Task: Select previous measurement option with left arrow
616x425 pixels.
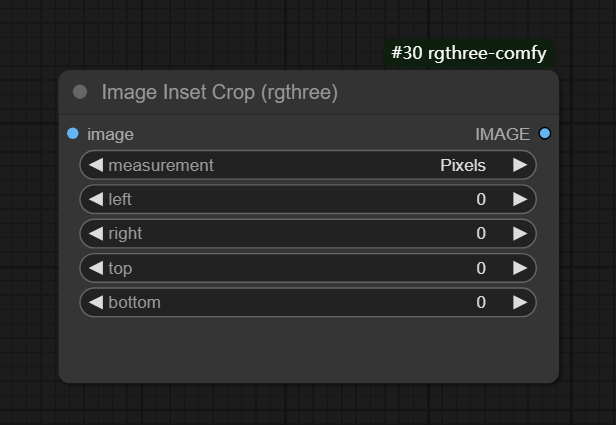Action: click(x=96, y=165)
